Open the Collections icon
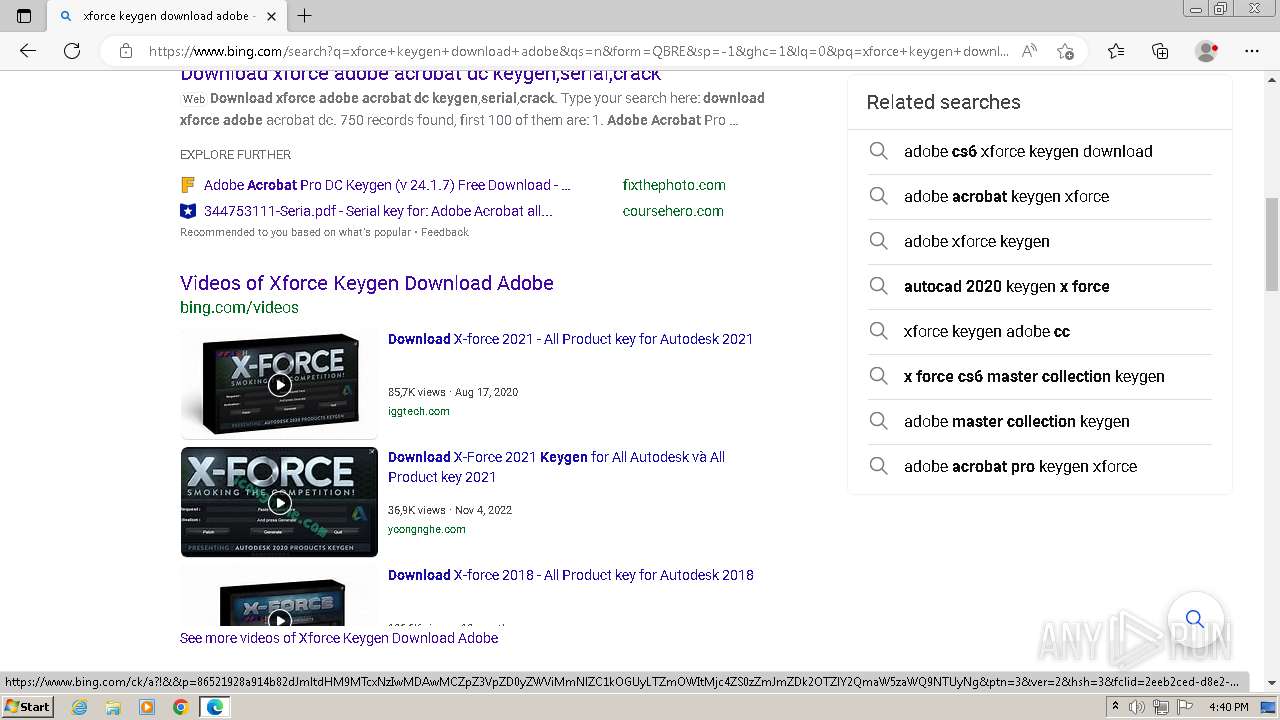1280x720 pixels. (x=1160, y=51)
